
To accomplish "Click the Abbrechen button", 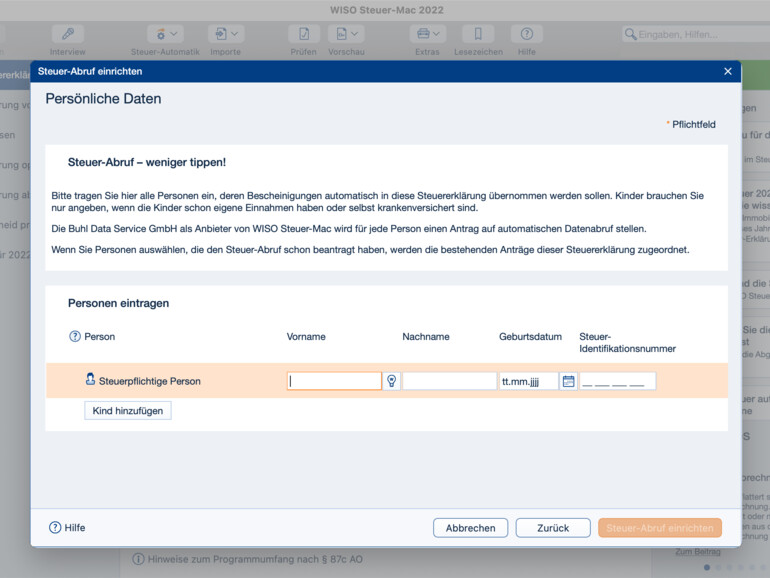I will click(470, 528).
